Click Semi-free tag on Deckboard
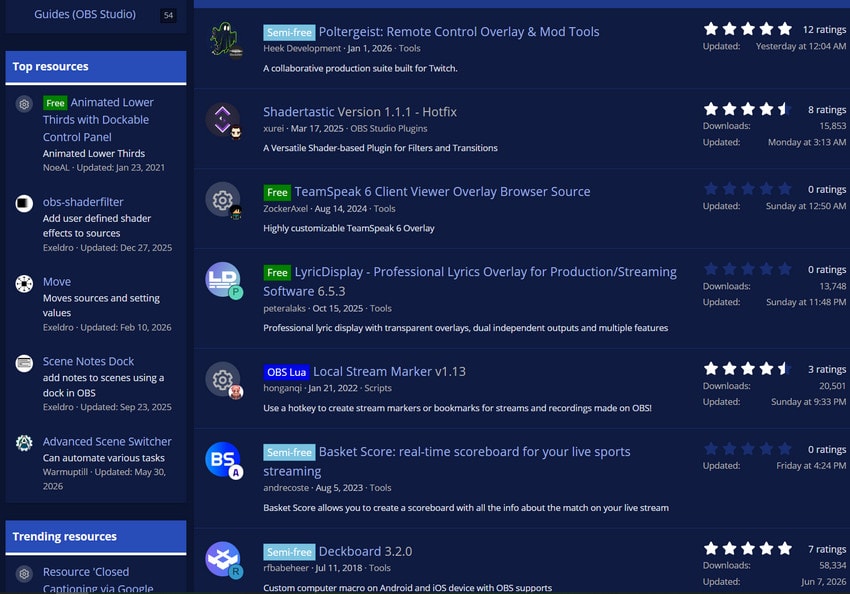The image size is (850, 594). [x=289, y=552]
